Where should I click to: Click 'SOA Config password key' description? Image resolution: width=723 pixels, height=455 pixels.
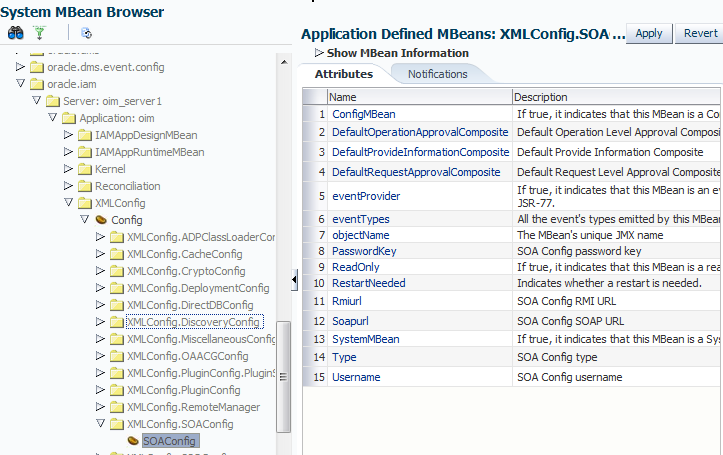579,251
